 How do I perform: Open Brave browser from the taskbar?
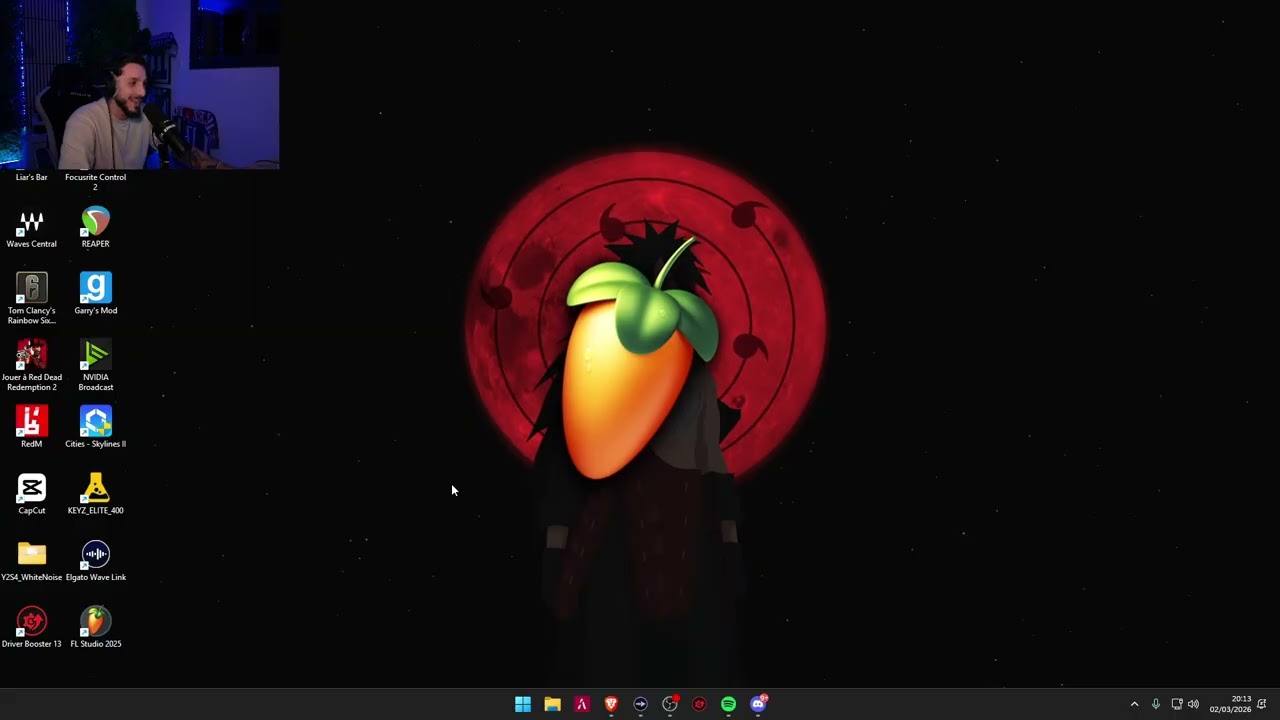tap(611, 704)
